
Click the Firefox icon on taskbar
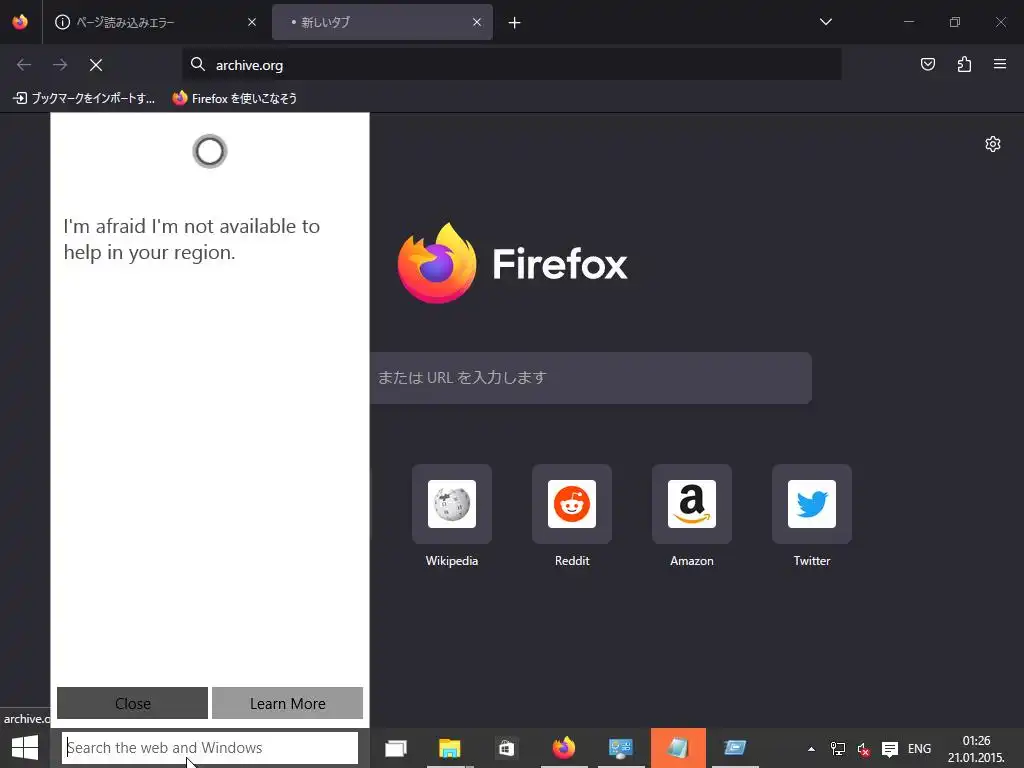pyautogui.click(x=564, y=748)
